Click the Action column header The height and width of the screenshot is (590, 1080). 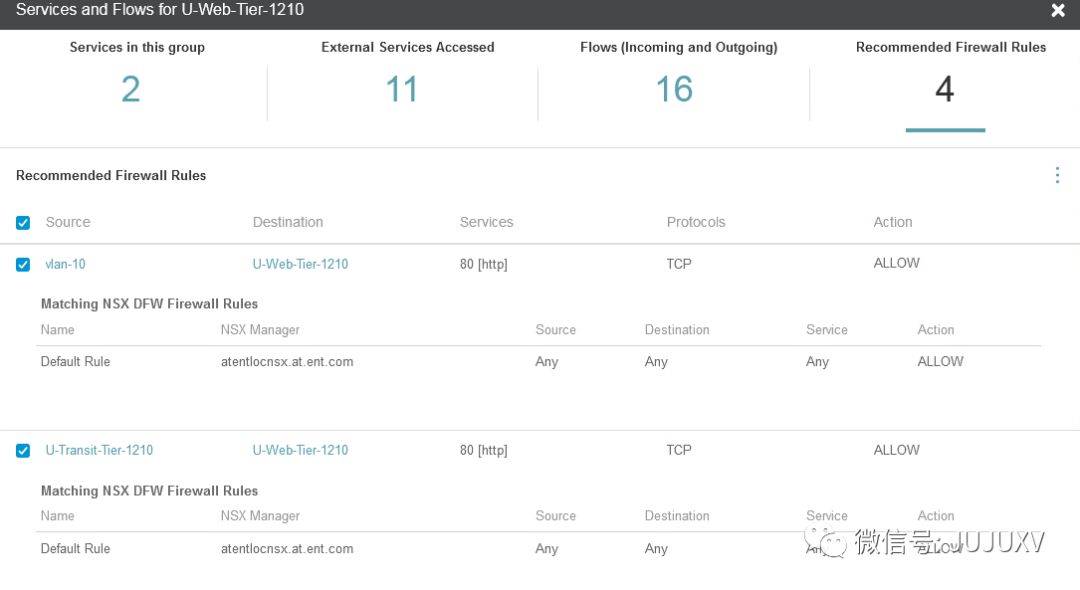point(893,222)
